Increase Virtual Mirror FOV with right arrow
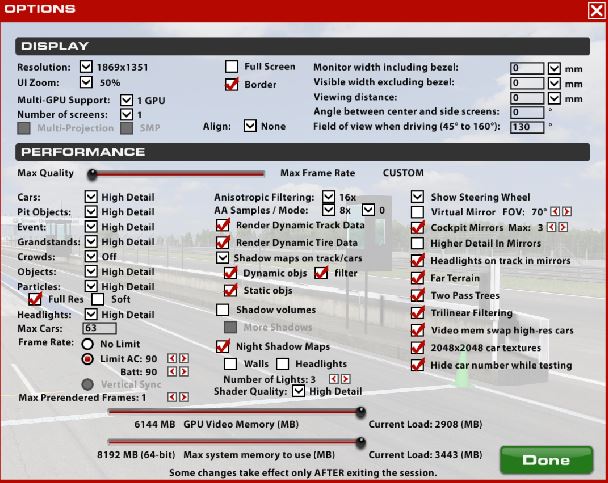The height and width of the screenshot is (483, 608). (x=568, y=213)
